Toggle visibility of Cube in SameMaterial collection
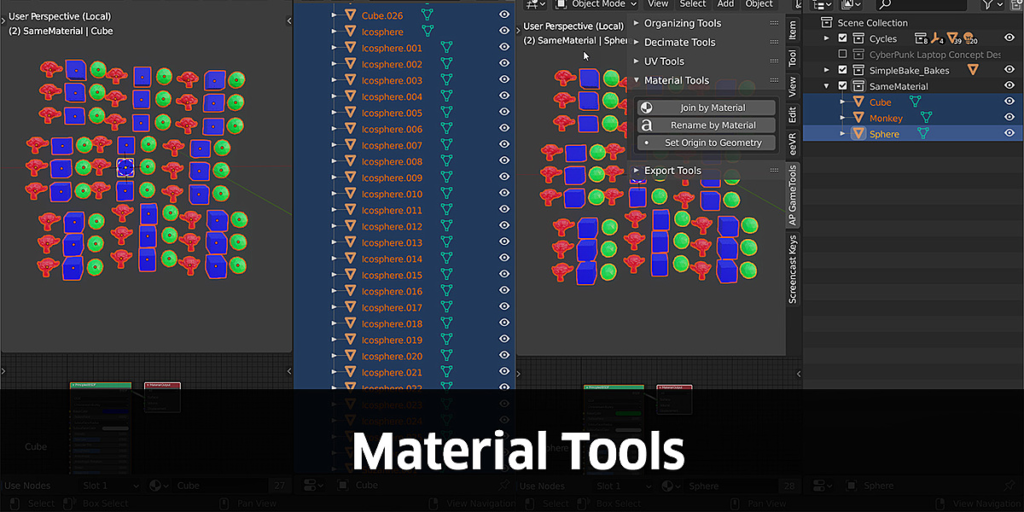Viewport: 1024px width, 512px height. [1009, 102]
